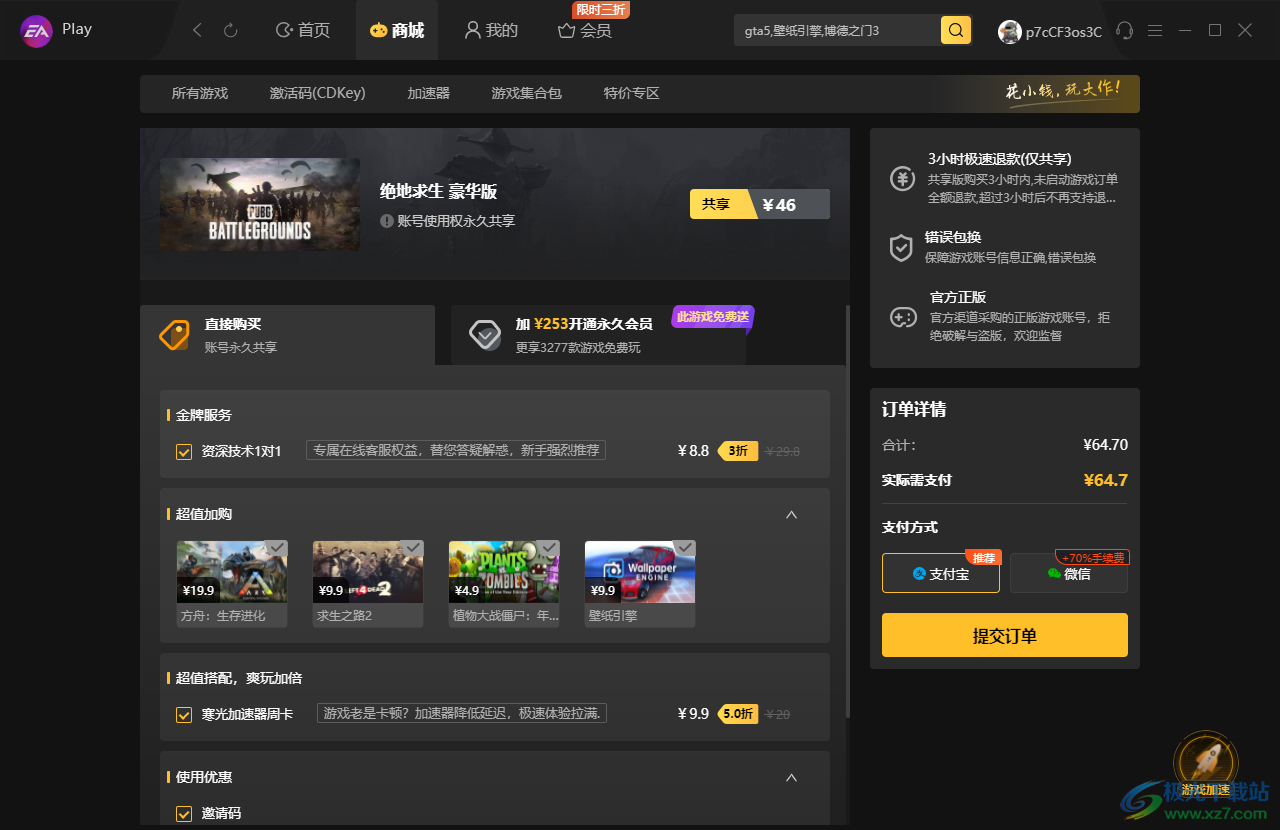Click the 提交订单 button
1280x830 pixels.
(x=1005, y=635)
